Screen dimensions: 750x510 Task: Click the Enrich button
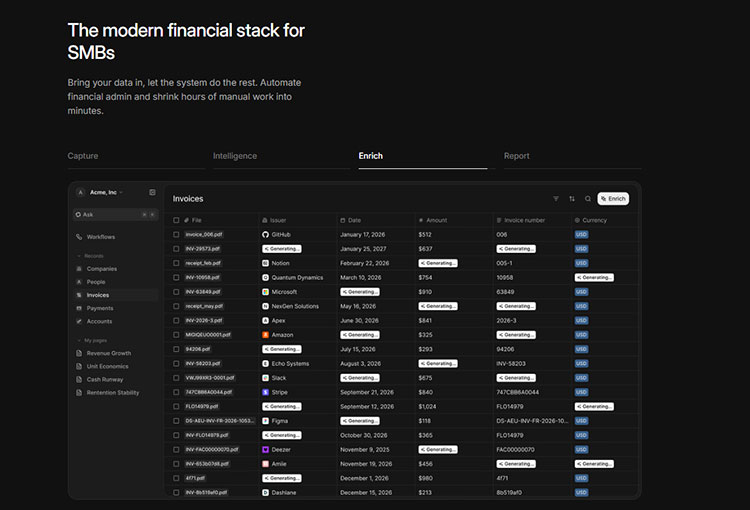click(613, 199)
